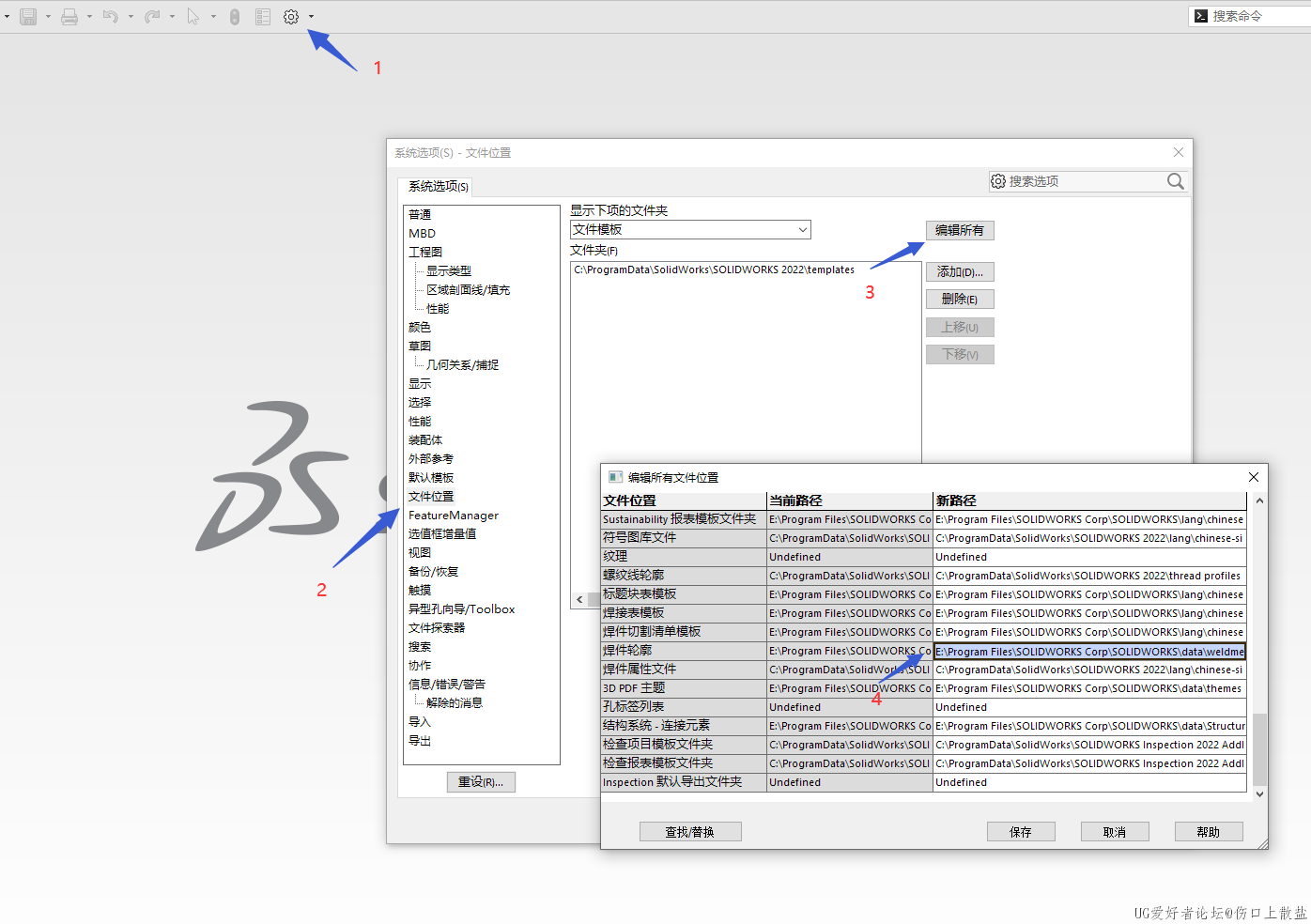Viewport: 1311px width, 924px height.
Task: Click the Select cursor tool icon
Action: 193,17
